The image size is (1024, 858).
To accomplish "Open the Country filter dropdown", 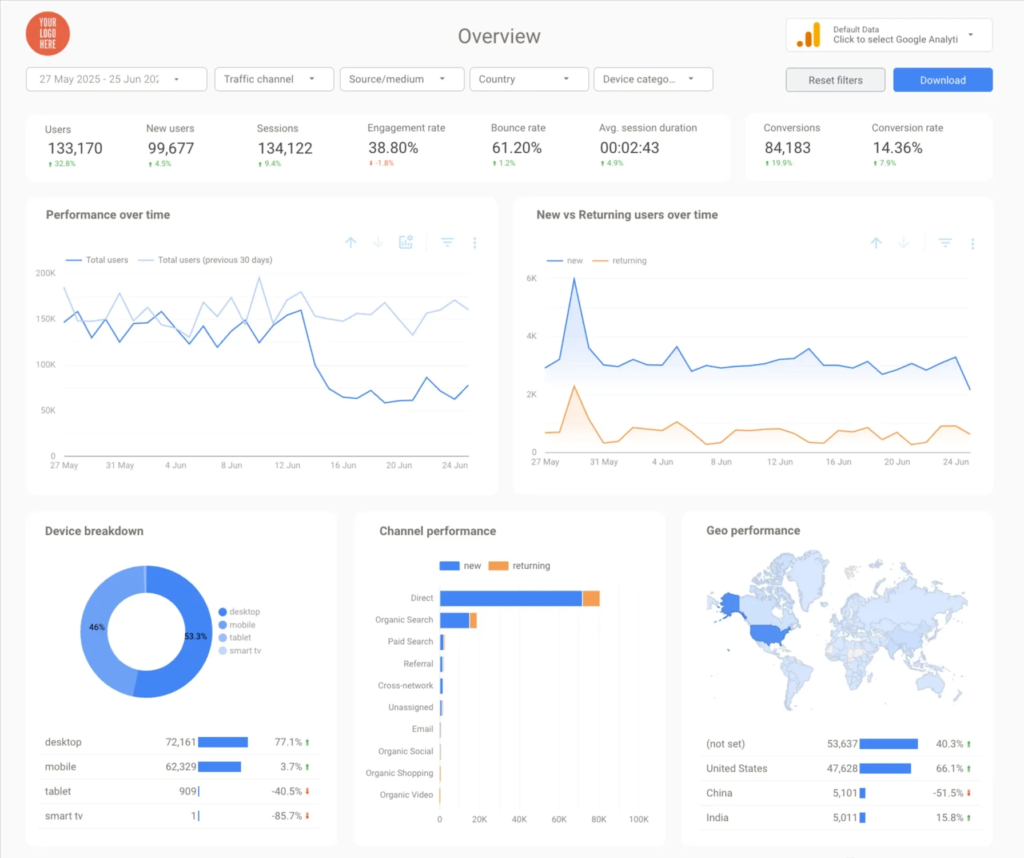I will coord(529,79).
